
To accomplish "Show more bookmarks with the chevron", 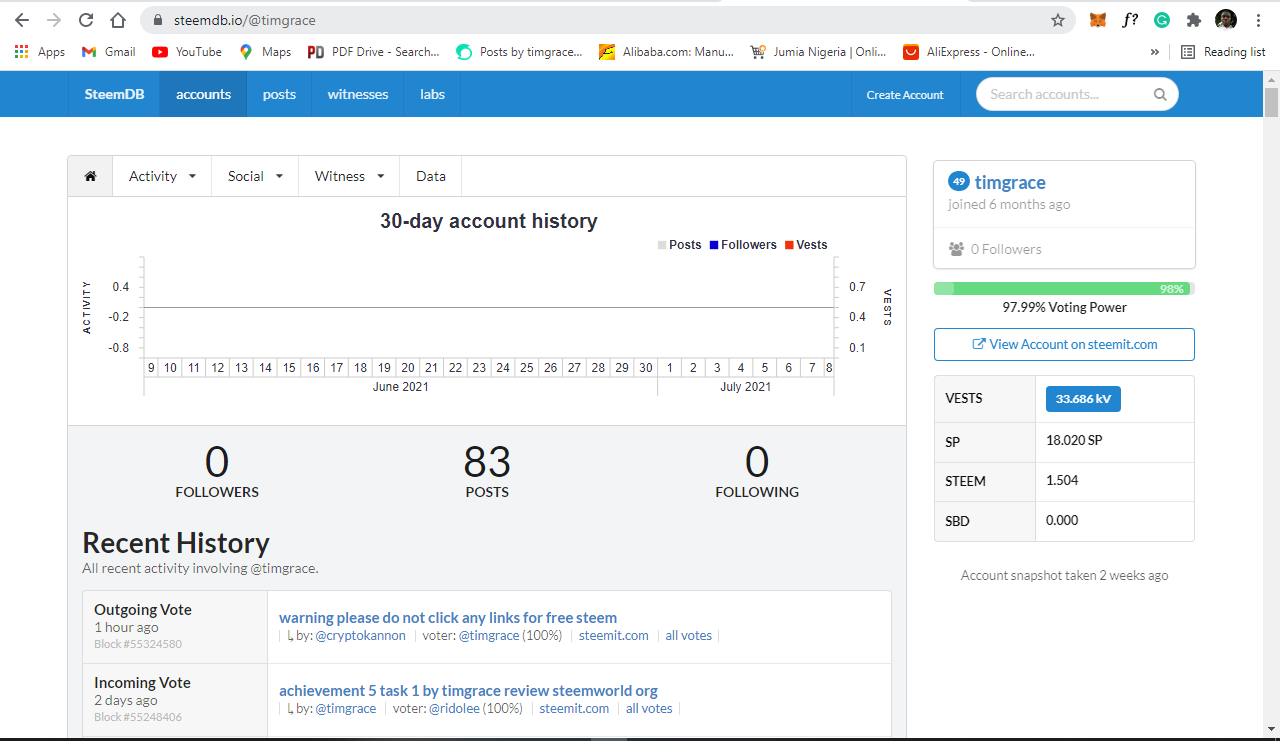I will pyautogui.click(x=1155, y=52).
